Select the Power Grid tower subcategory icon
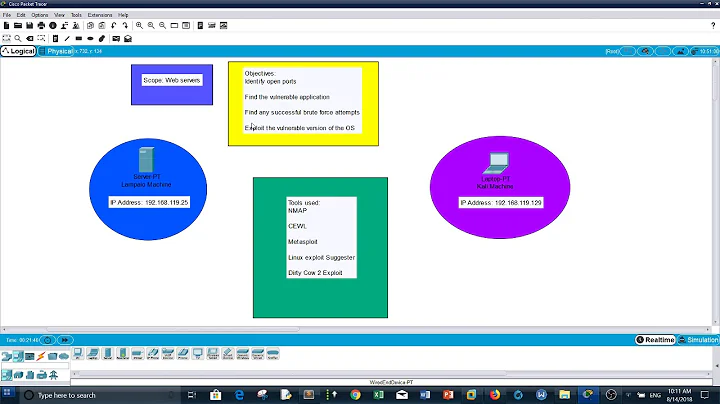Viewport: 720px width, 404px height. point(53,375)
